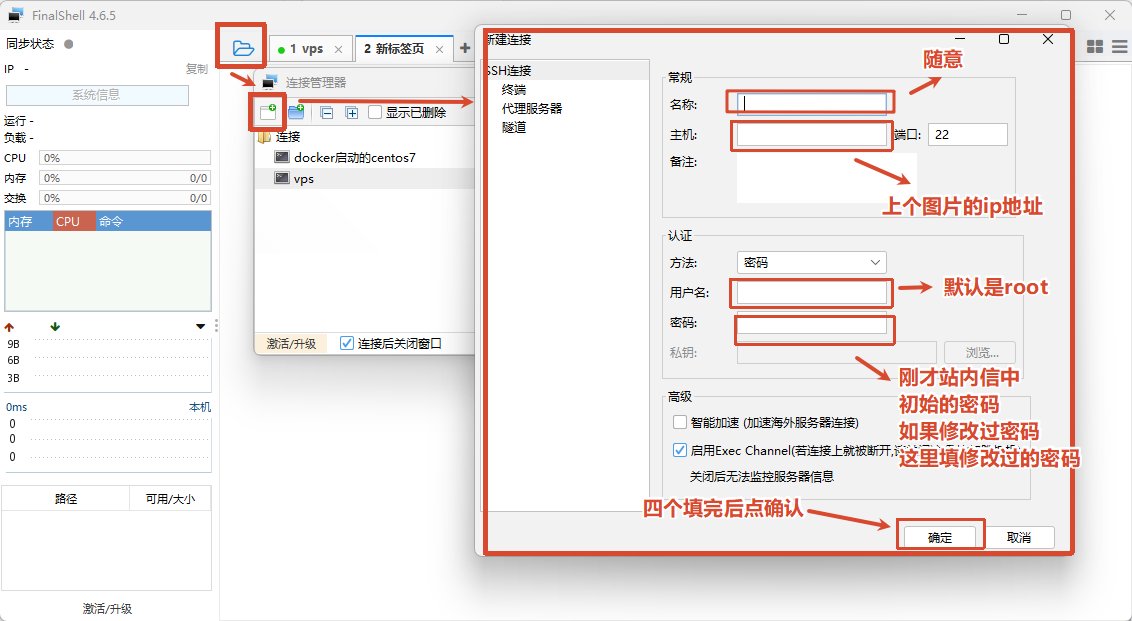Maximize the FinalShell main window
The height and width of the screenshot is (621, 1132).
tap(1066, 15)
